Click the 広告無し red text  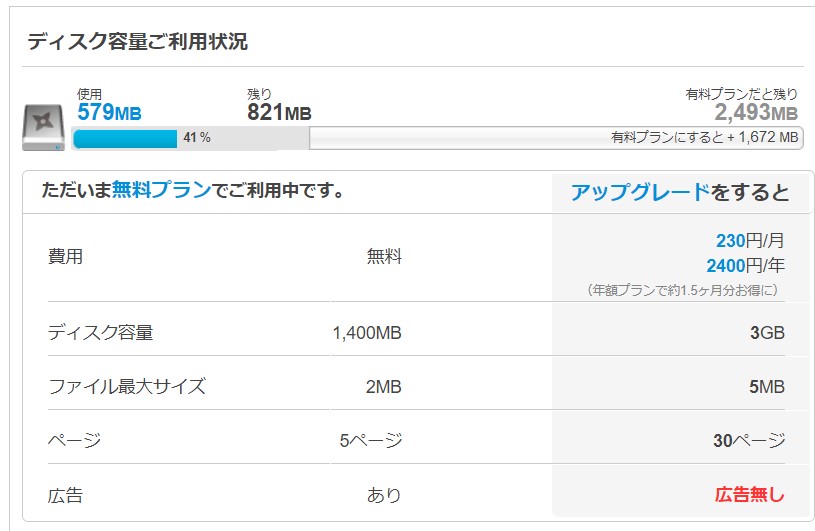click(x=749, y=494)
